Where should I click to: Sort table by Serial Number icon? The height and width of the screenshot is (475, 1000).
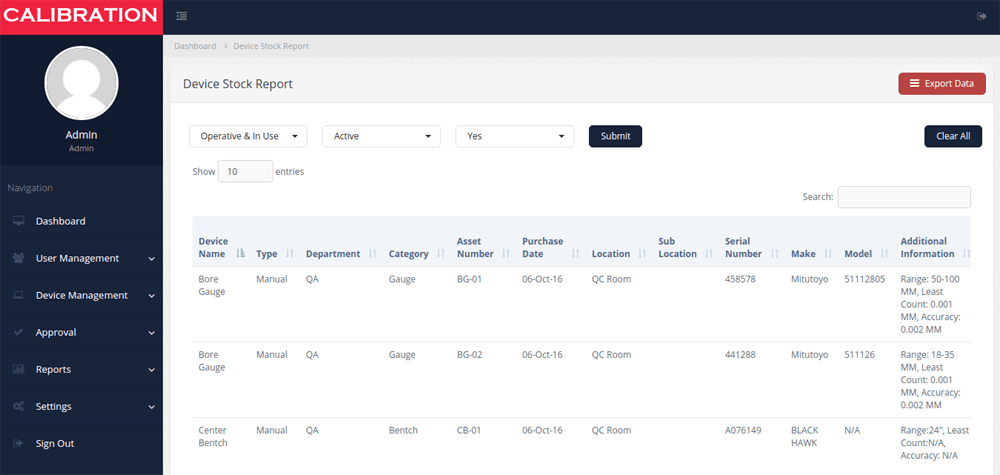click(x=774, y=254)
